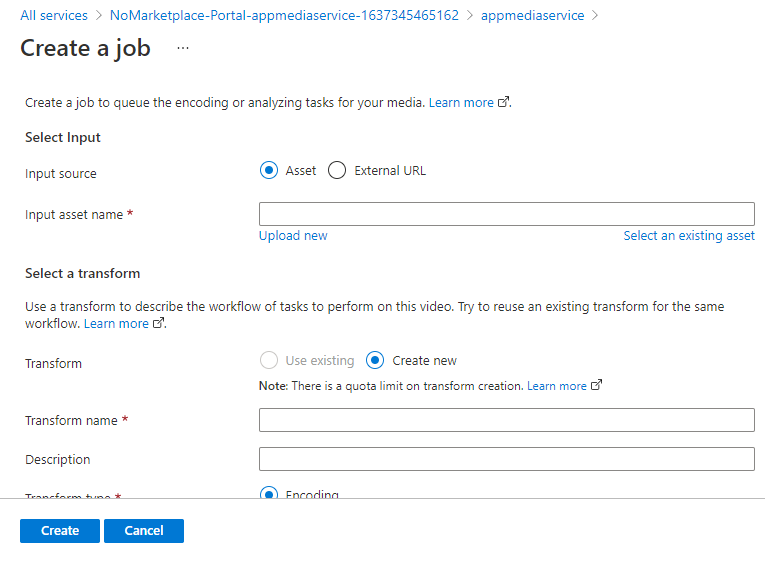The height and width of the screenshot is (561, 765).
Task: Select the Create new transform option
Action: coord(375,360)
